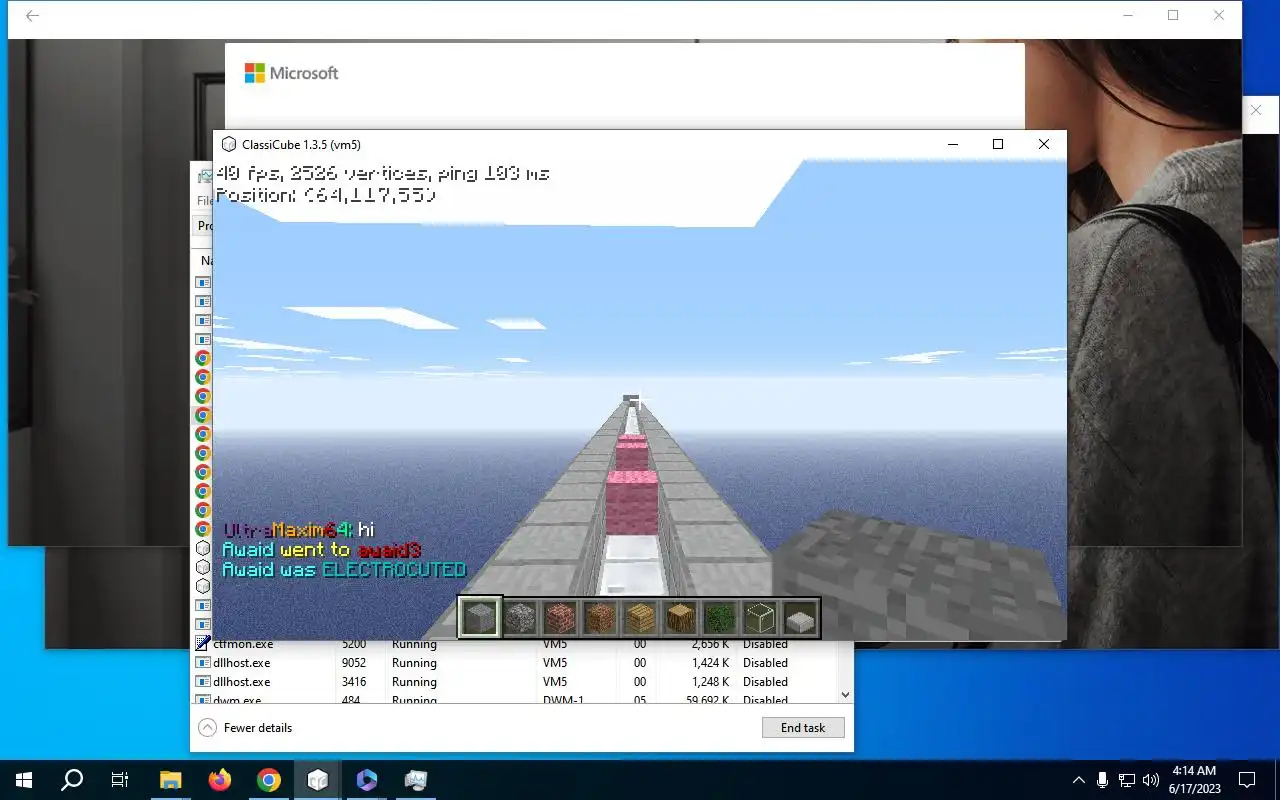Click the nearest pink block on the bridge
Viewport: 1280px width, 800px height.
click(x=632, y=503)
